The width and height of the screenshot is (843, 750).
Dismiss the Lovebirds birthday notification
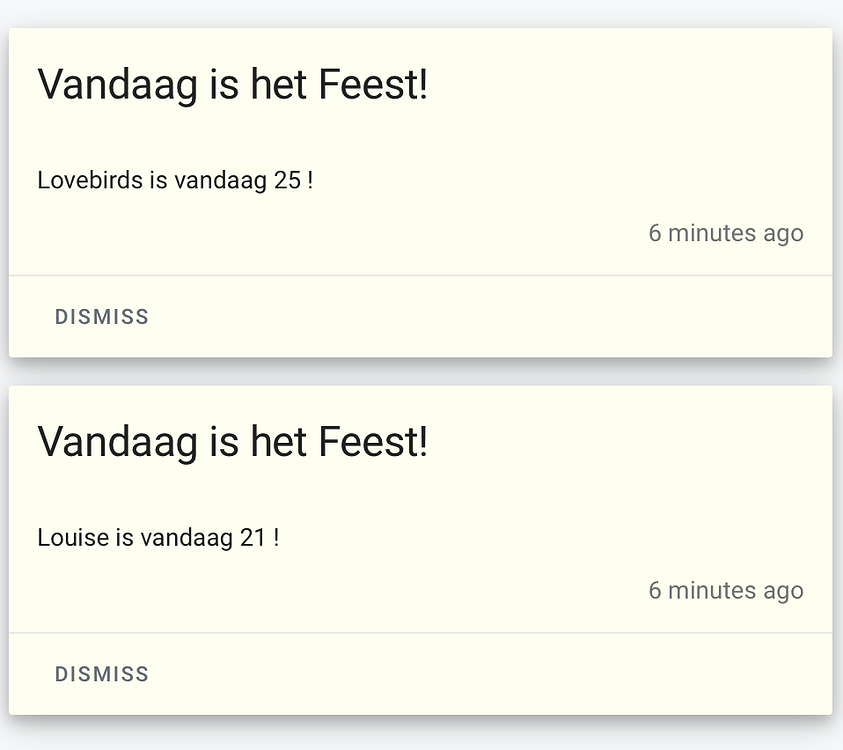coord(101,316)
